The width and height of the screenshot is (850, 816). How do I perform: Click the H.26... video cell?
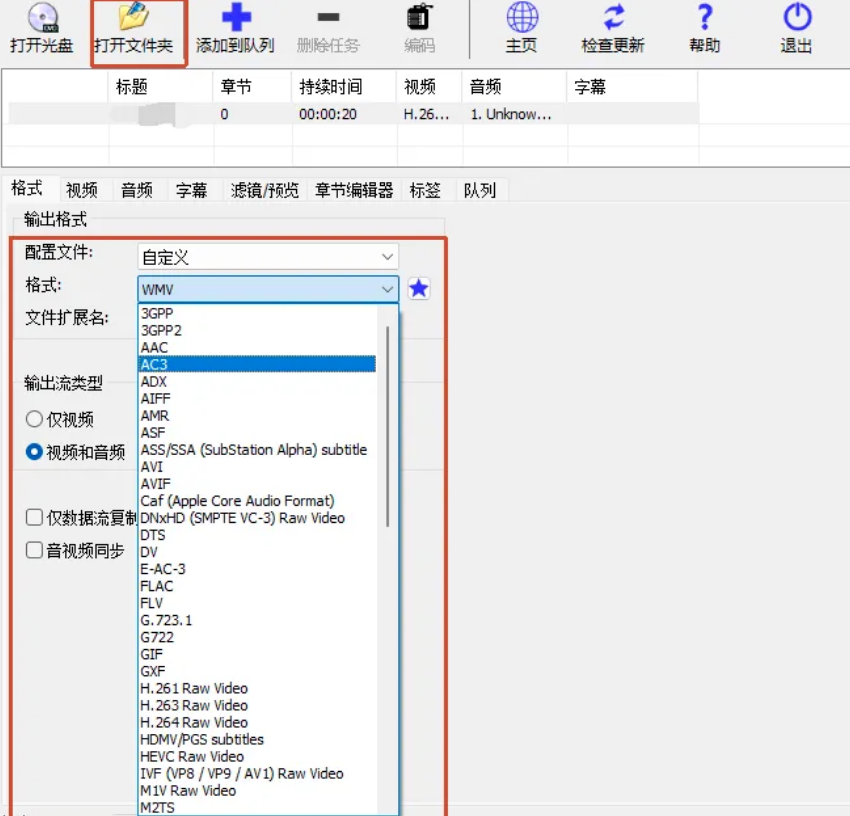coord(427,114)
